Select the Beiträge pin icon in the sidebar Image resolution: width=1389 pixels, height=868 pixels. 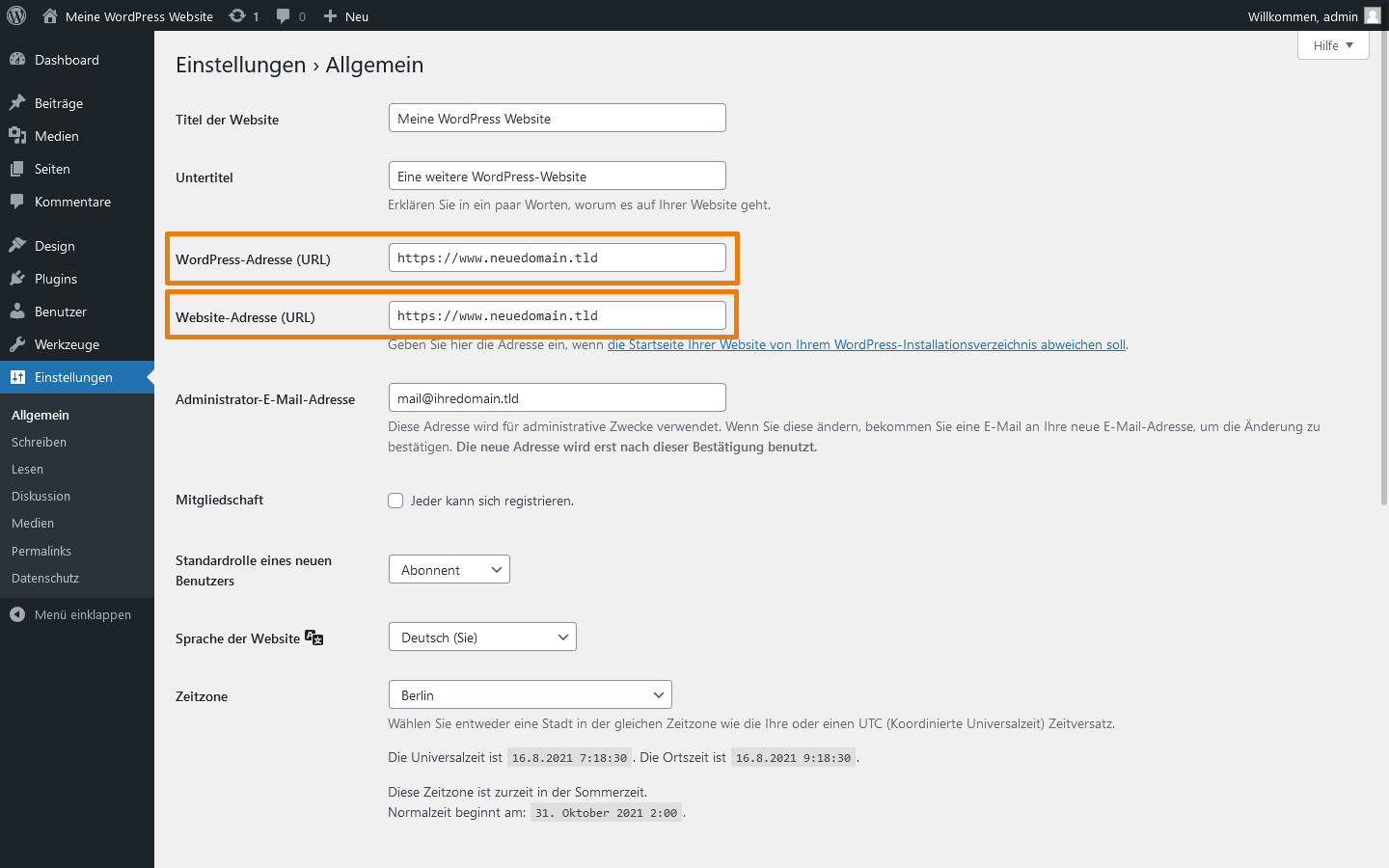[x=19, y=102]
